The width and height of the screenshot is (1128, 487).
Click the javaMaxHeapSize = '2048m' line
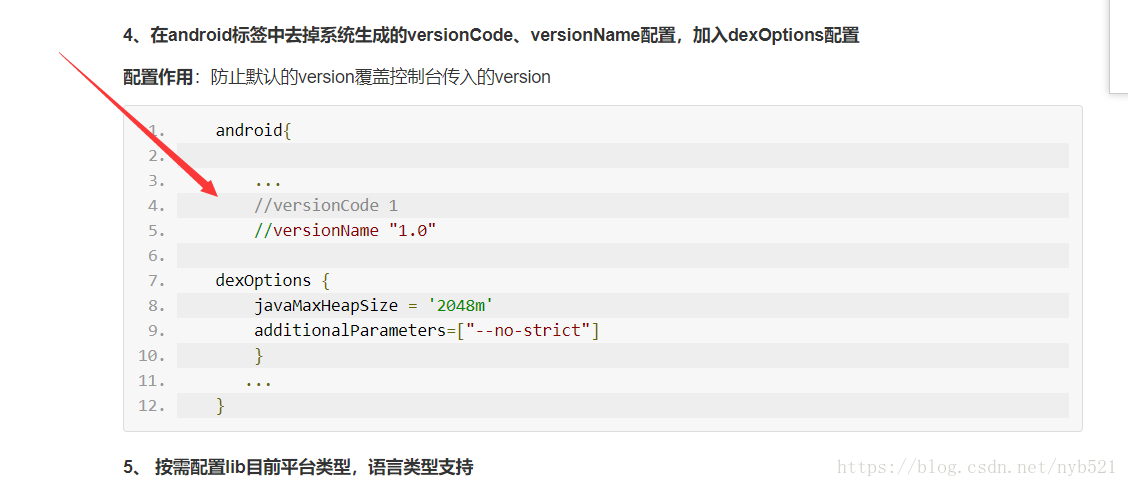click(x=373, y=306)
